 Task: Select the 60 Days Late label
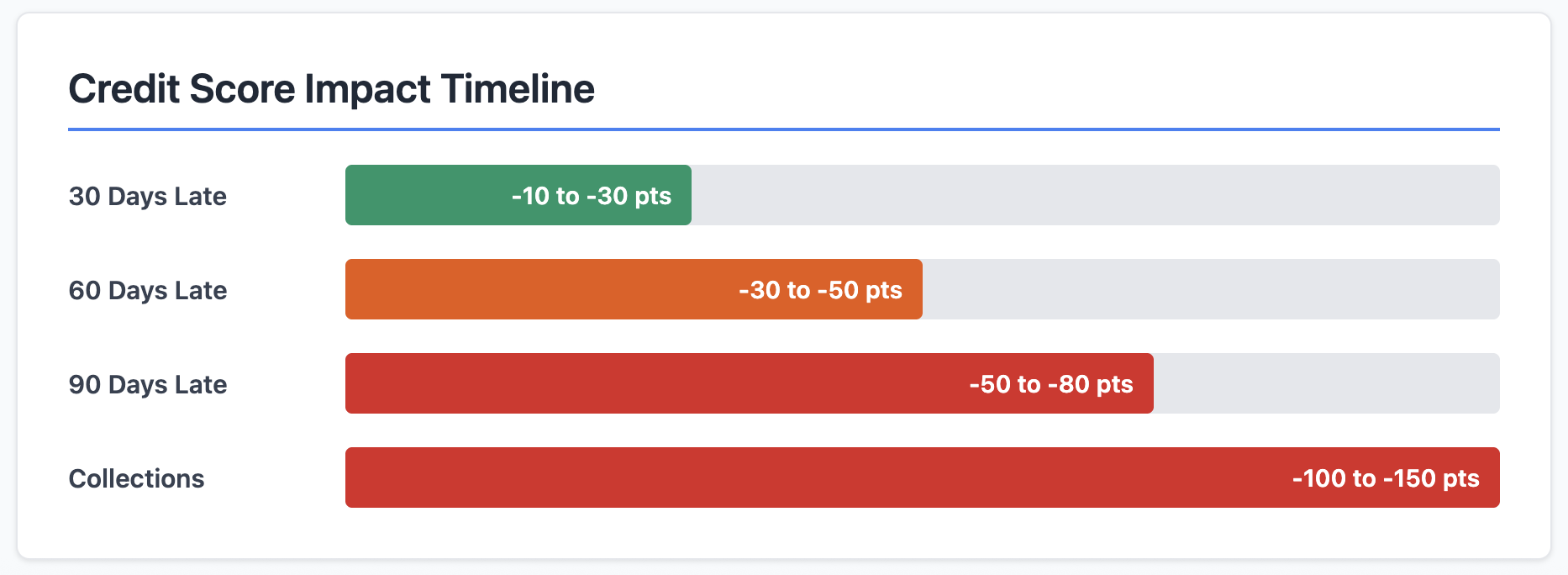pos(148,290)
